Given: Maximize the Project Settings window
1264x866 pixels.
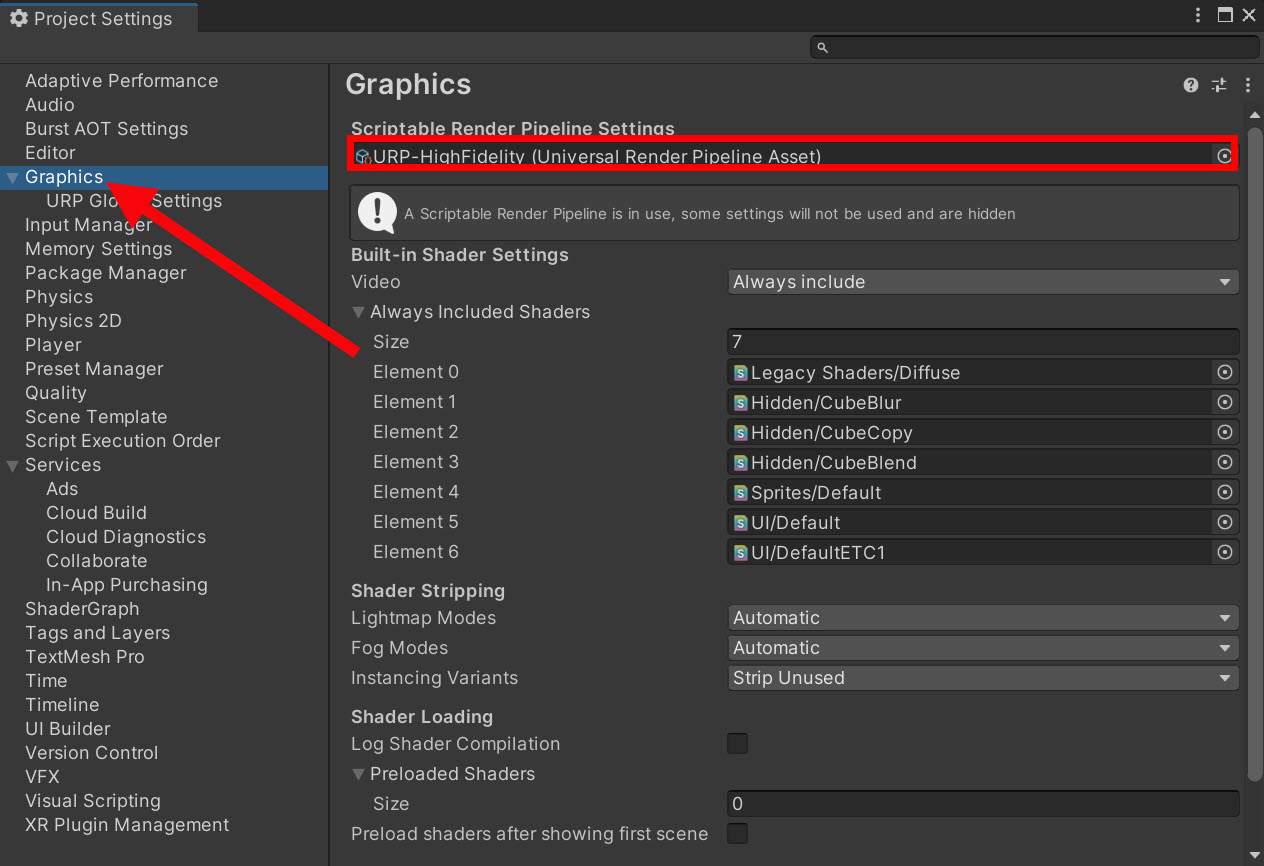Looking at the screenshot, I should [1225, 15].
